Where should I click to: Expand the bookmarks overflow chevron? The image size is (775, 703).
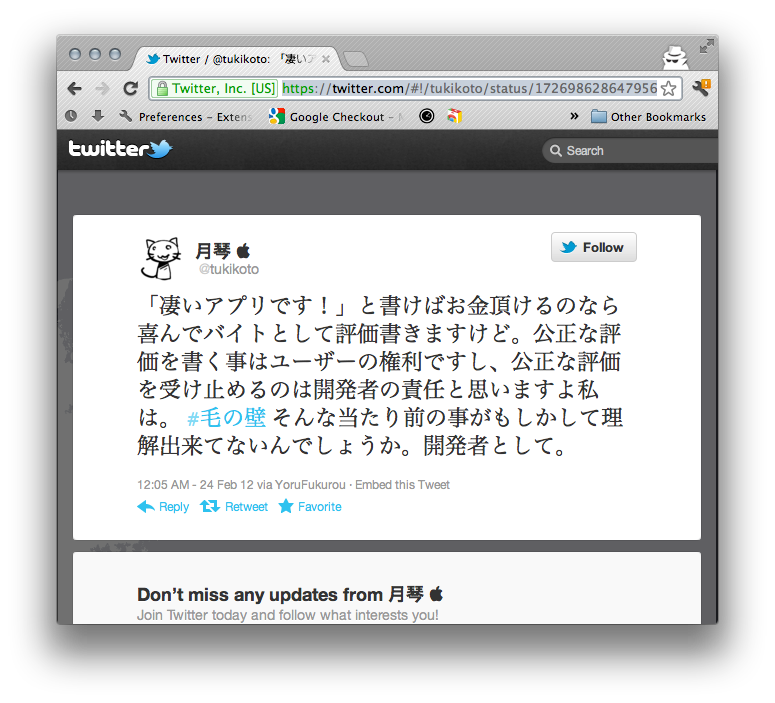tap(574, 116)
